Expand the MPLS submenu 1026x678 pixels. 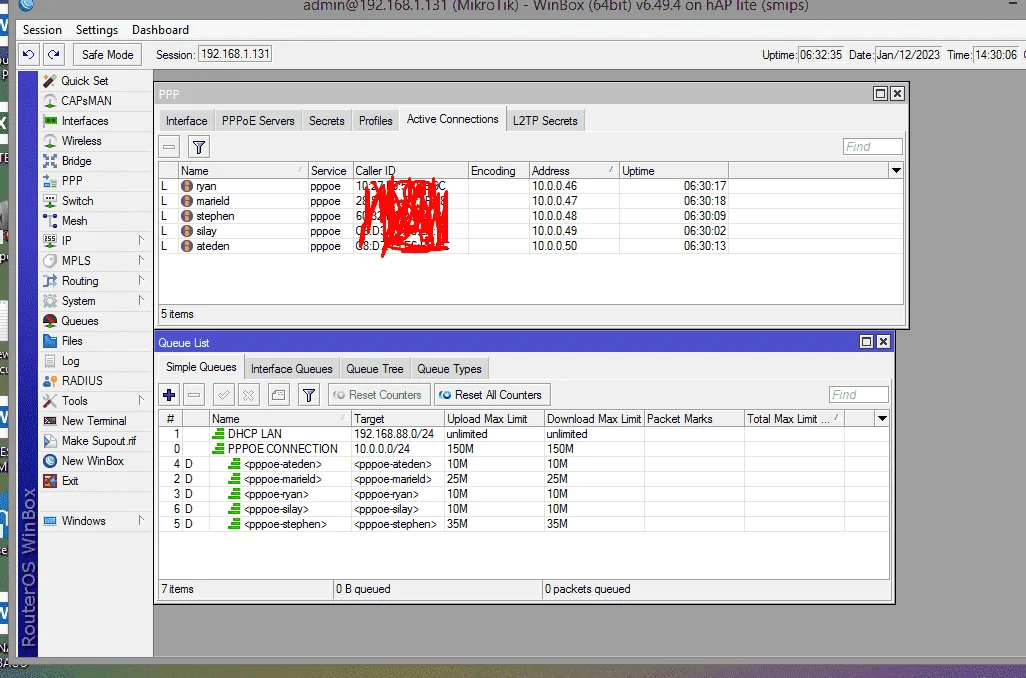pos(141,260)
